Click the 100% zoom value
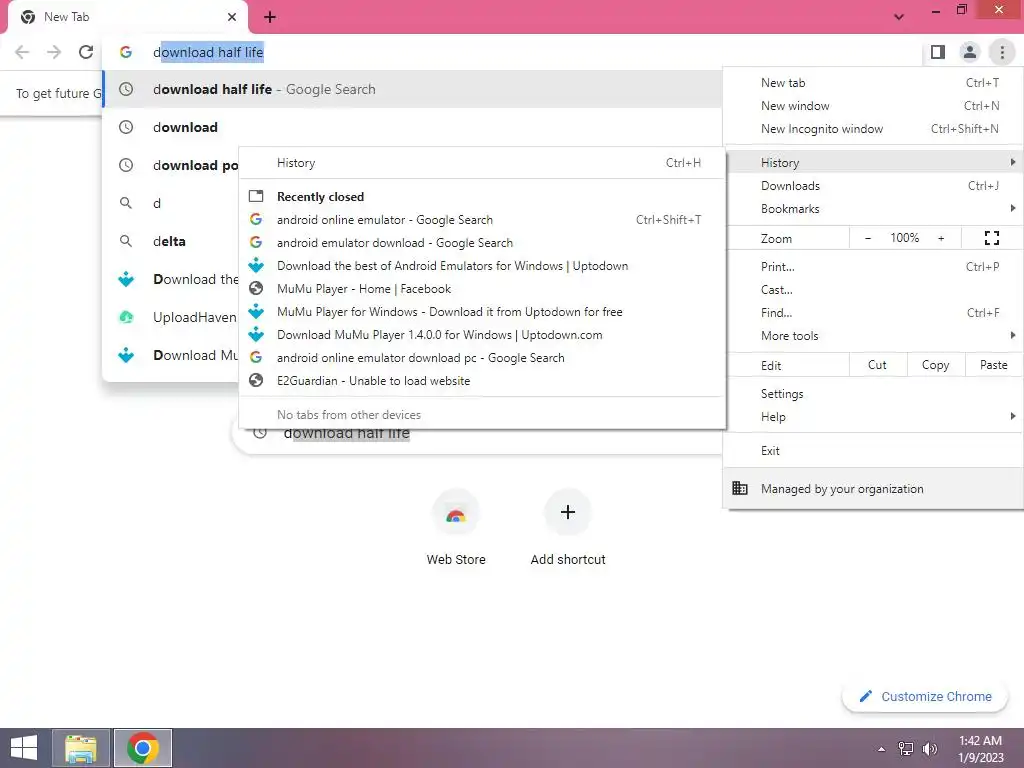This screenshot has width=1024, height=768. pos(904,238)
